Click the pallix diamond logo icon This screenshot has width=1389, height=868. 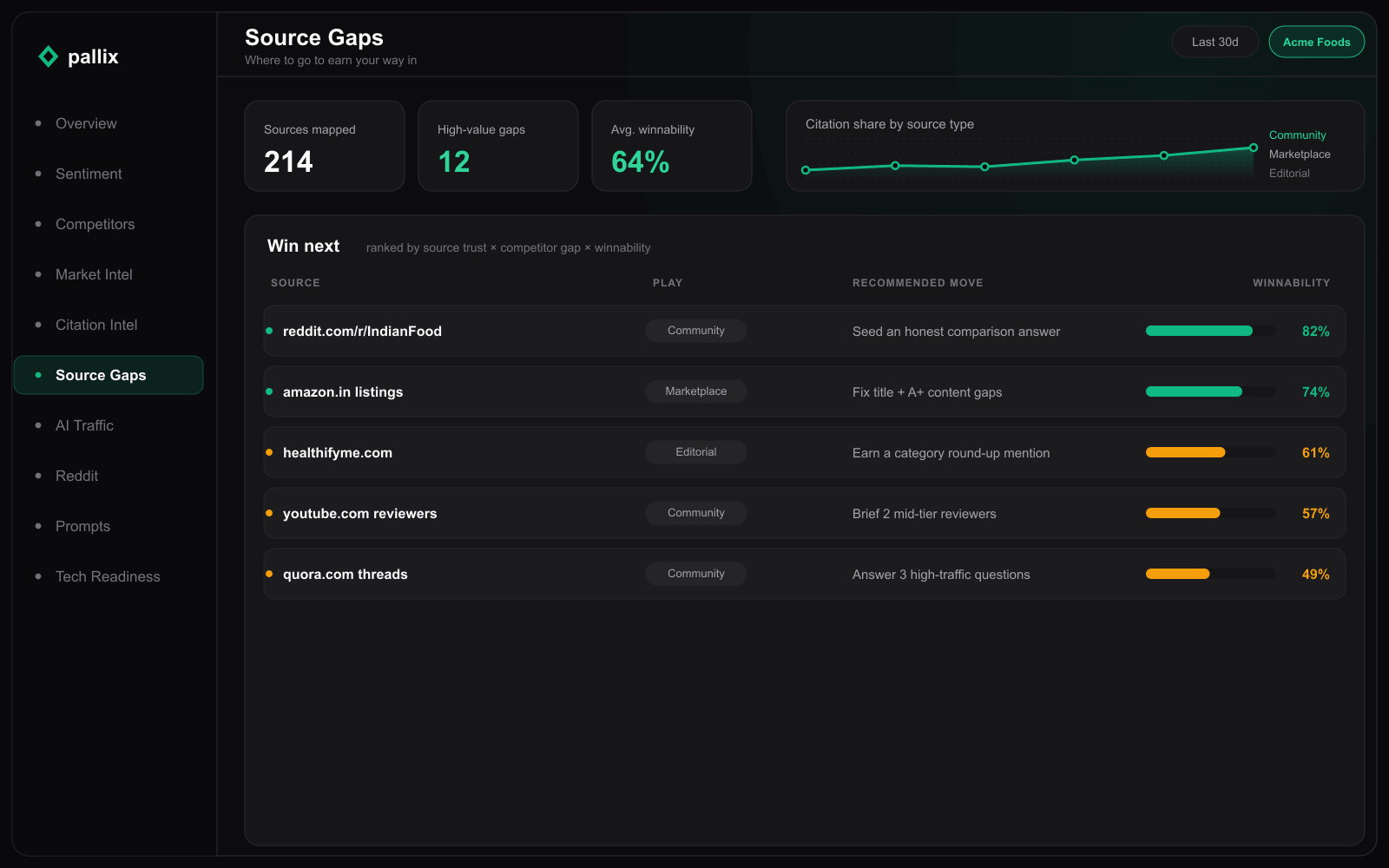(49, 56)
